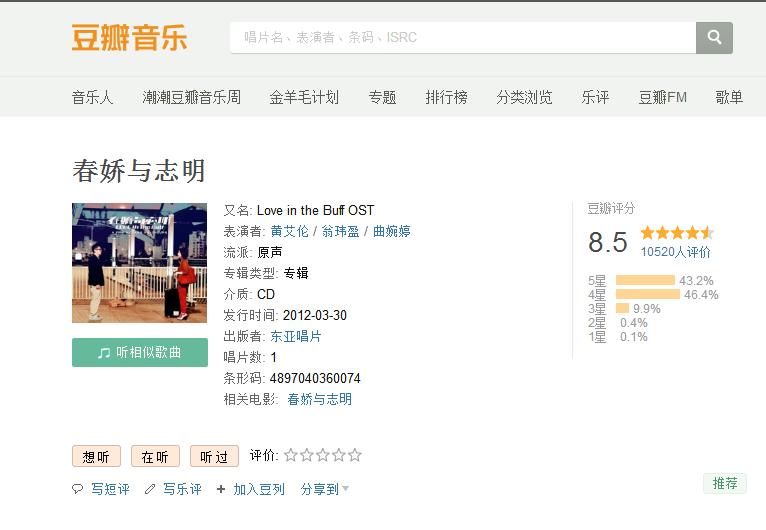This screenshot has height=530, width=766.
Task: Open 潮潮豆瓣音乐周 in the nav bar
Action: [x=192, y=97]
